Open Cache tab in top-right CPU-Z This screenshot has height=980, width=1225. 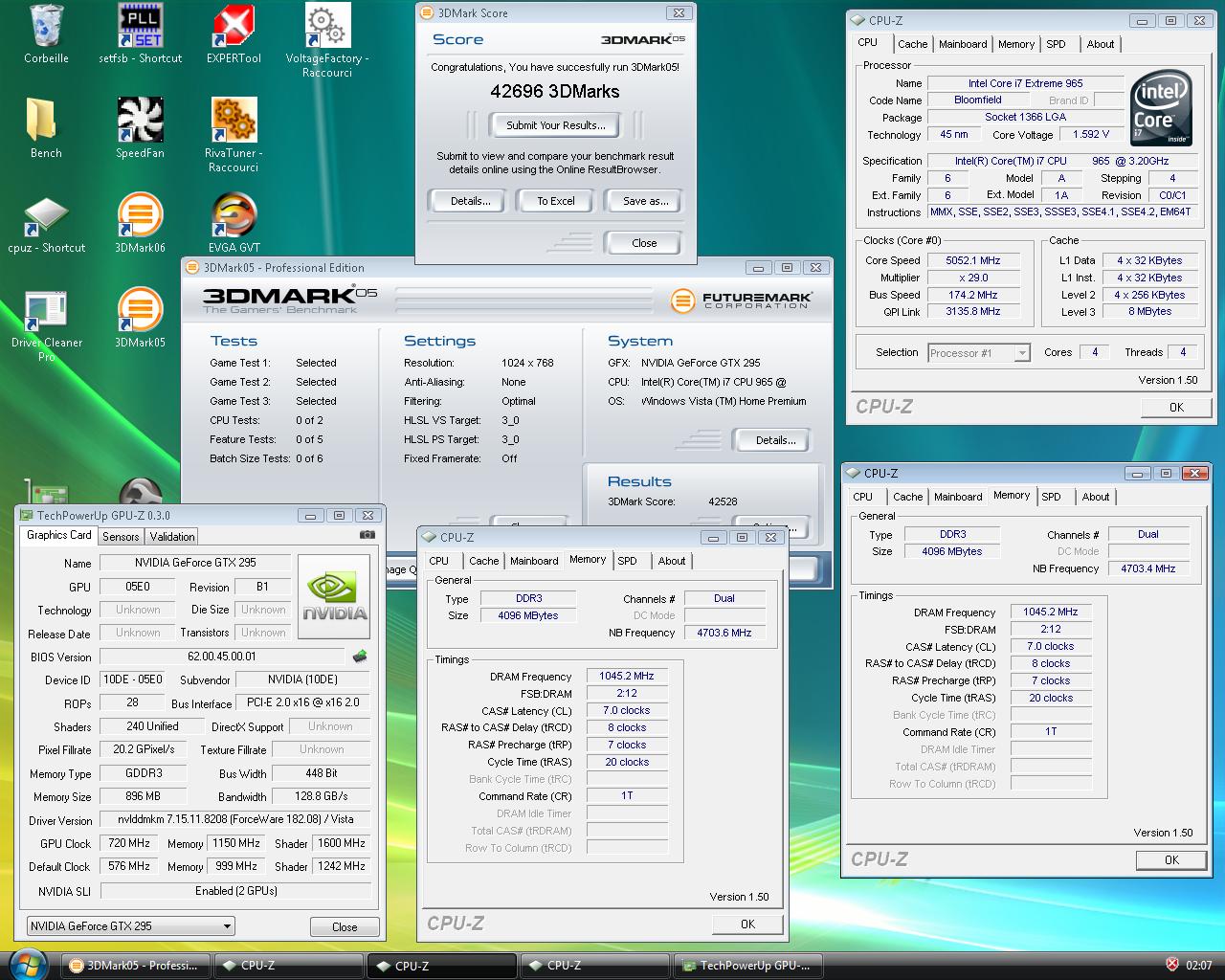912,44
